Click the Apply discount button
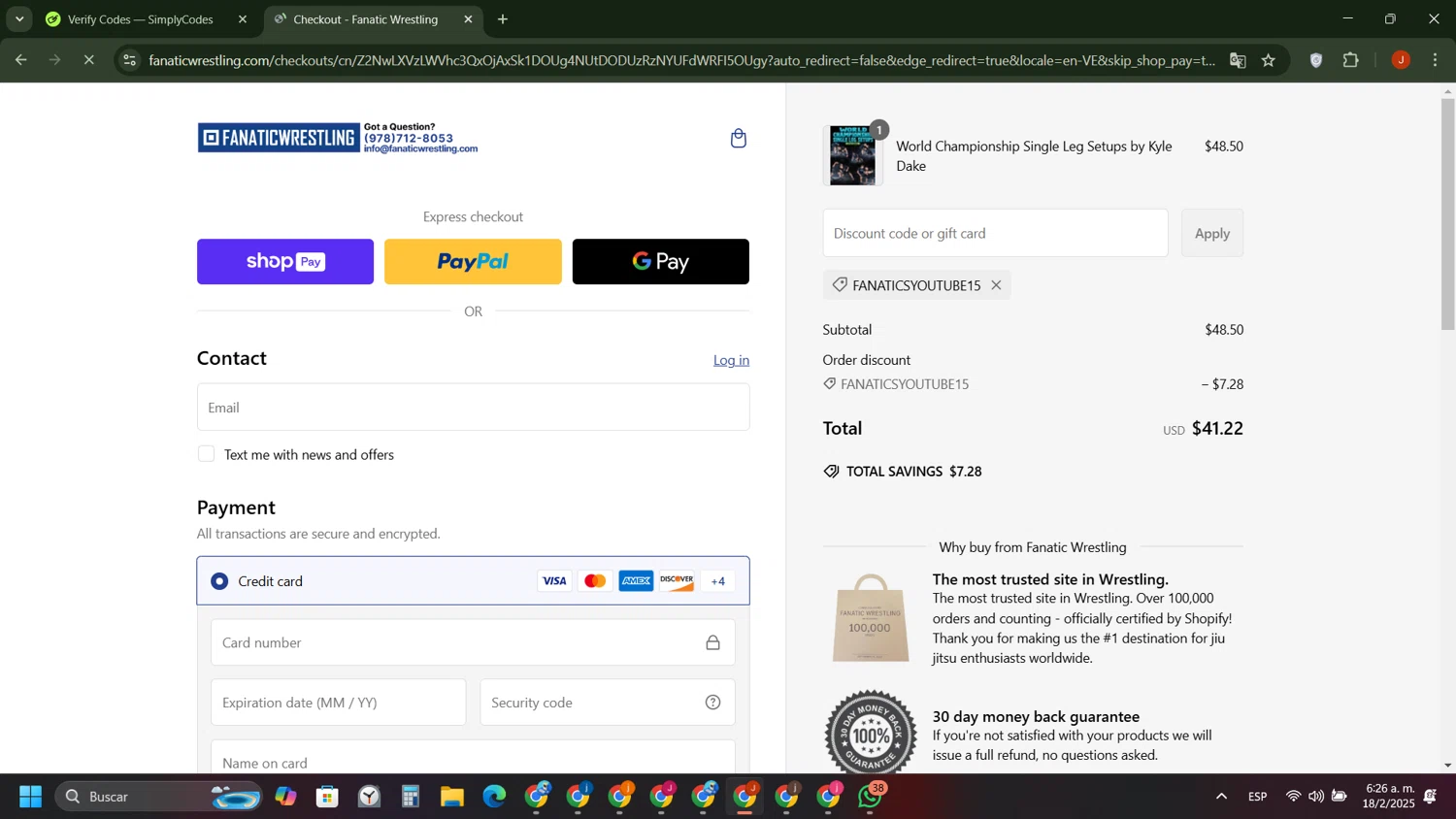Viewport: 1456px width, 819px height. pos(1211,233)
